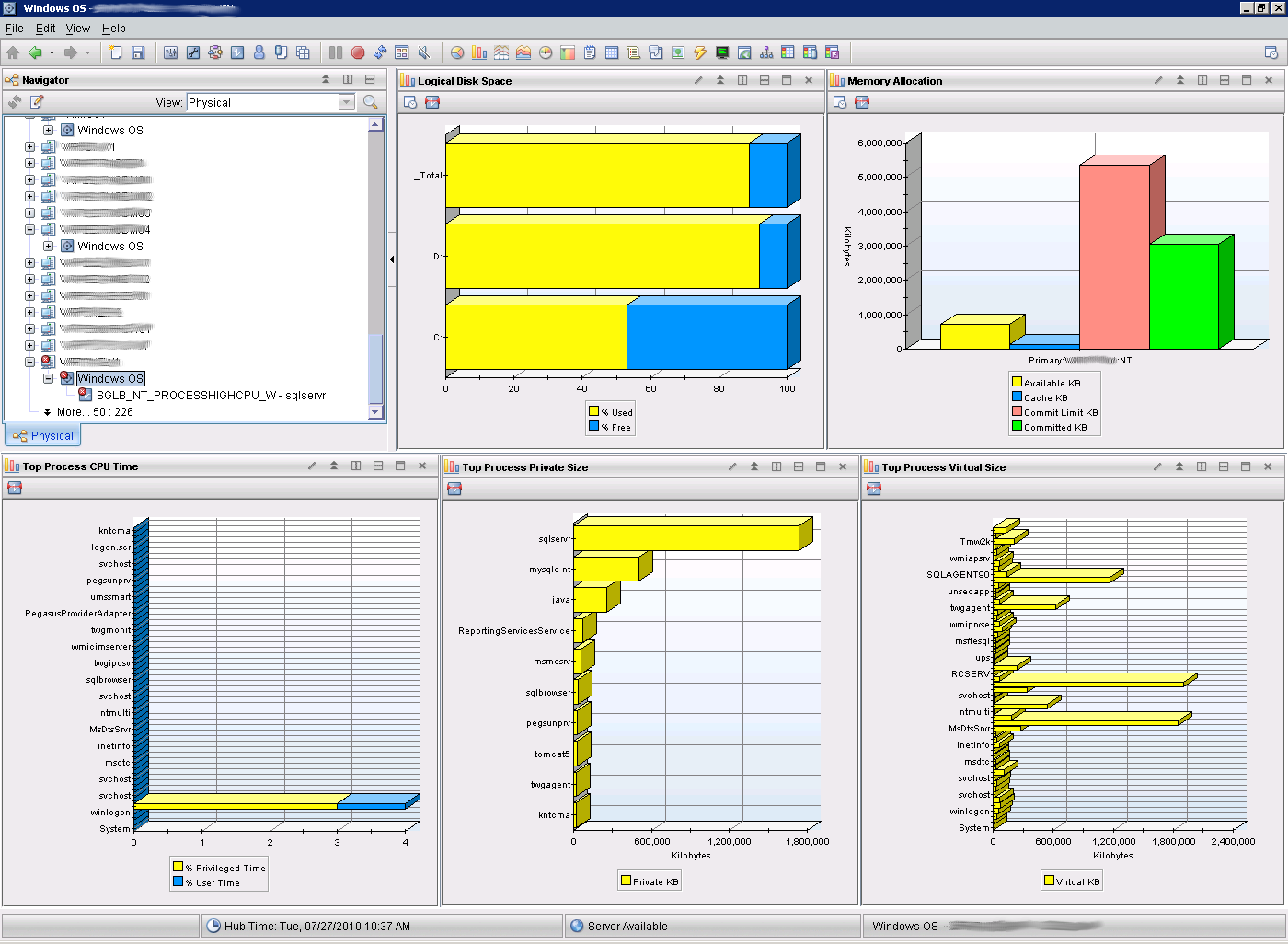Select the yellow lightning Take Action icon

pyautogui.click(x=700, y=52)
